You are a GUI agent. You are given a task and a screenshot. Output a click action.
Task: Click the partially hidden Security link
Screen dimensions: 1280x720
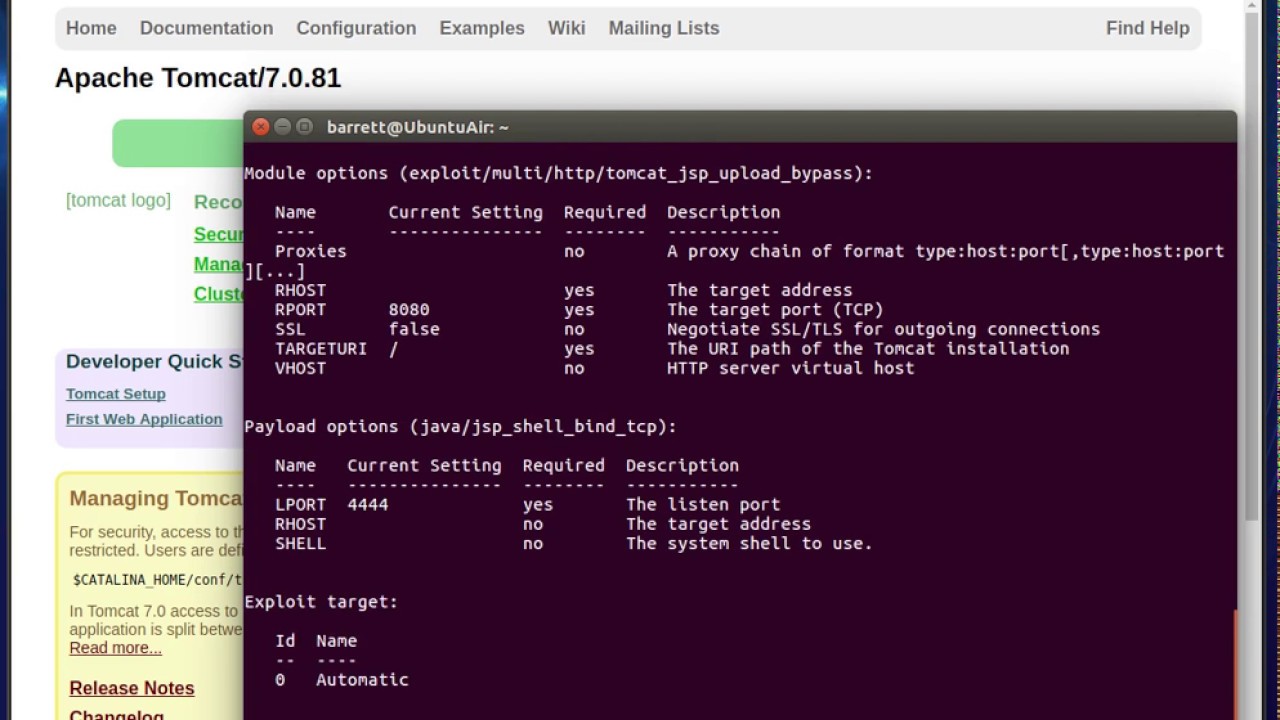[x=218, y=234]
